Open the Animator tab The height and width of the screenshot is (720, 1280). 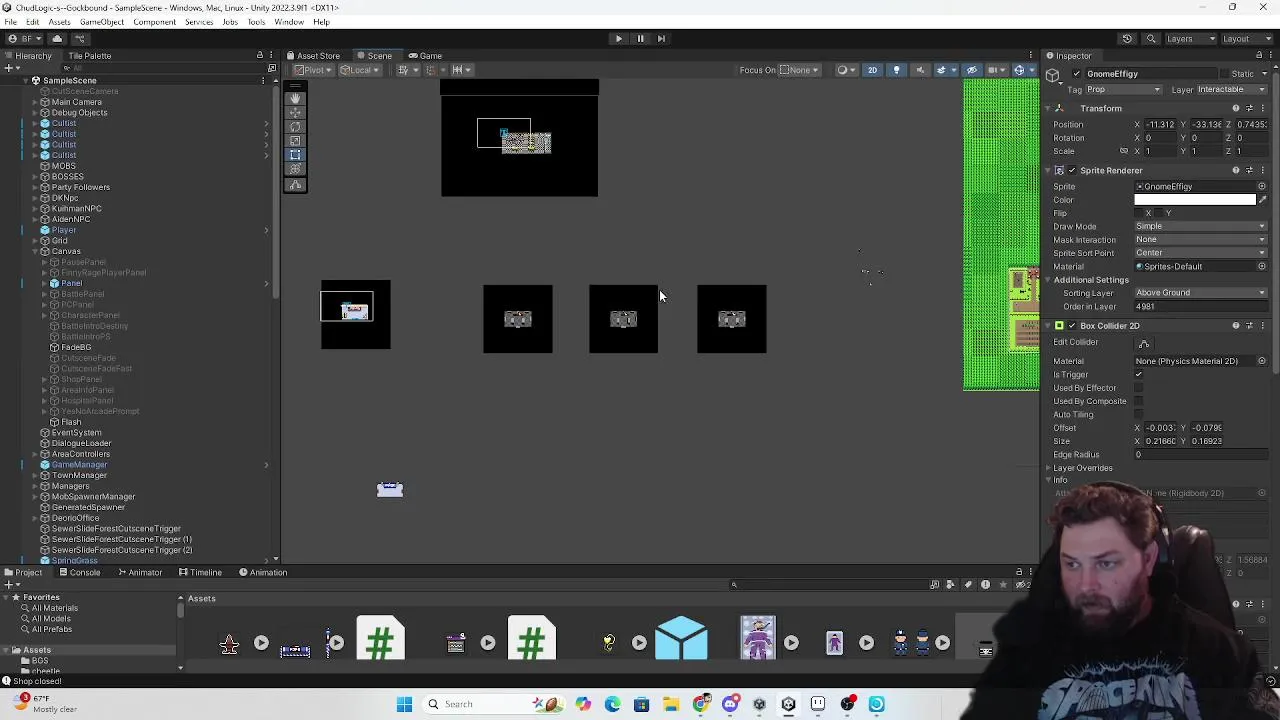click(139, 573)
